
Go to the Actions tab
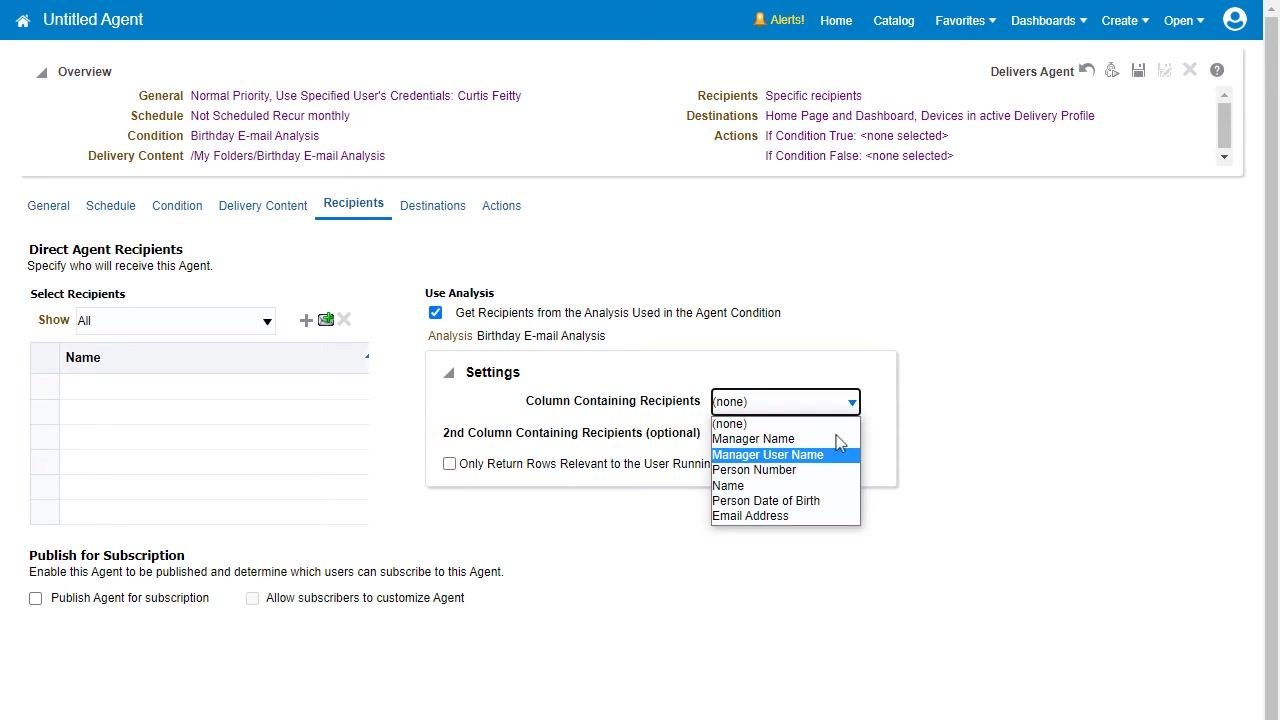tap(501, 206)
